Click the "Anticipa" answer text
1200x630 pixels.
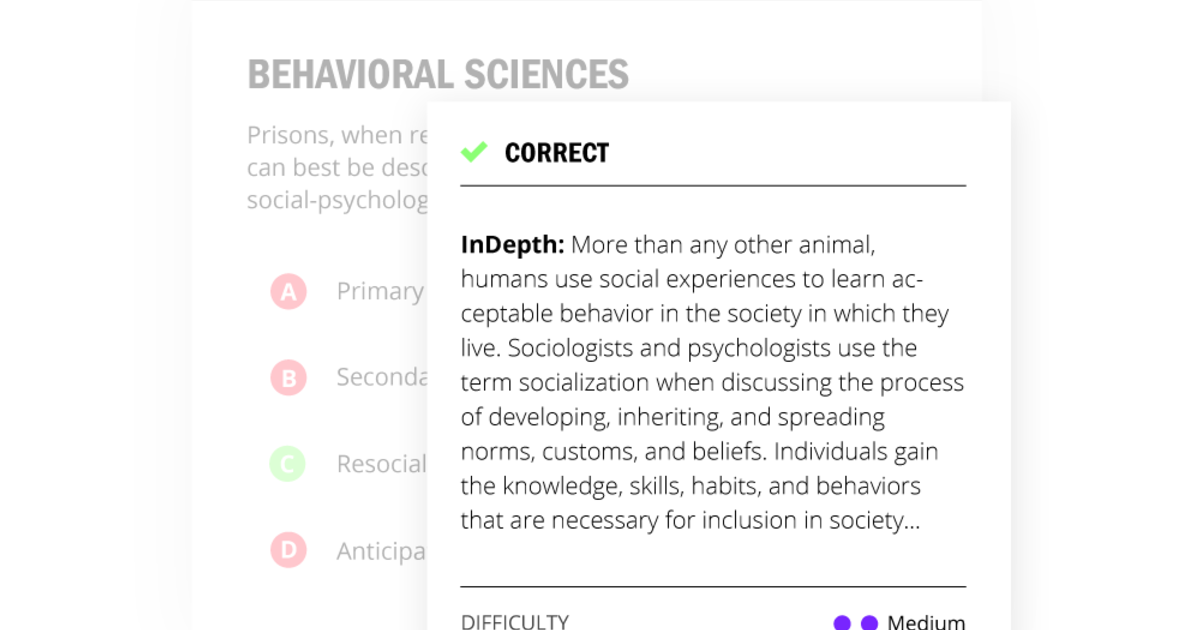(x=381, y=551)
